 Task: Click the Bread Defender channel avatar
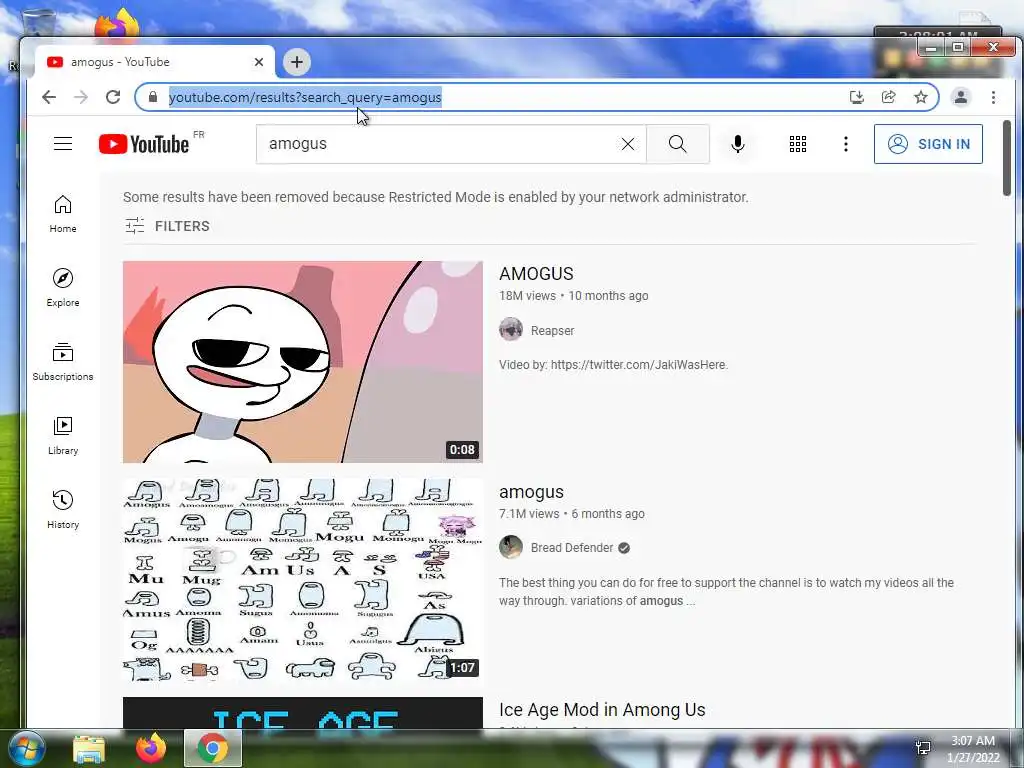click(x=511, y=547)
